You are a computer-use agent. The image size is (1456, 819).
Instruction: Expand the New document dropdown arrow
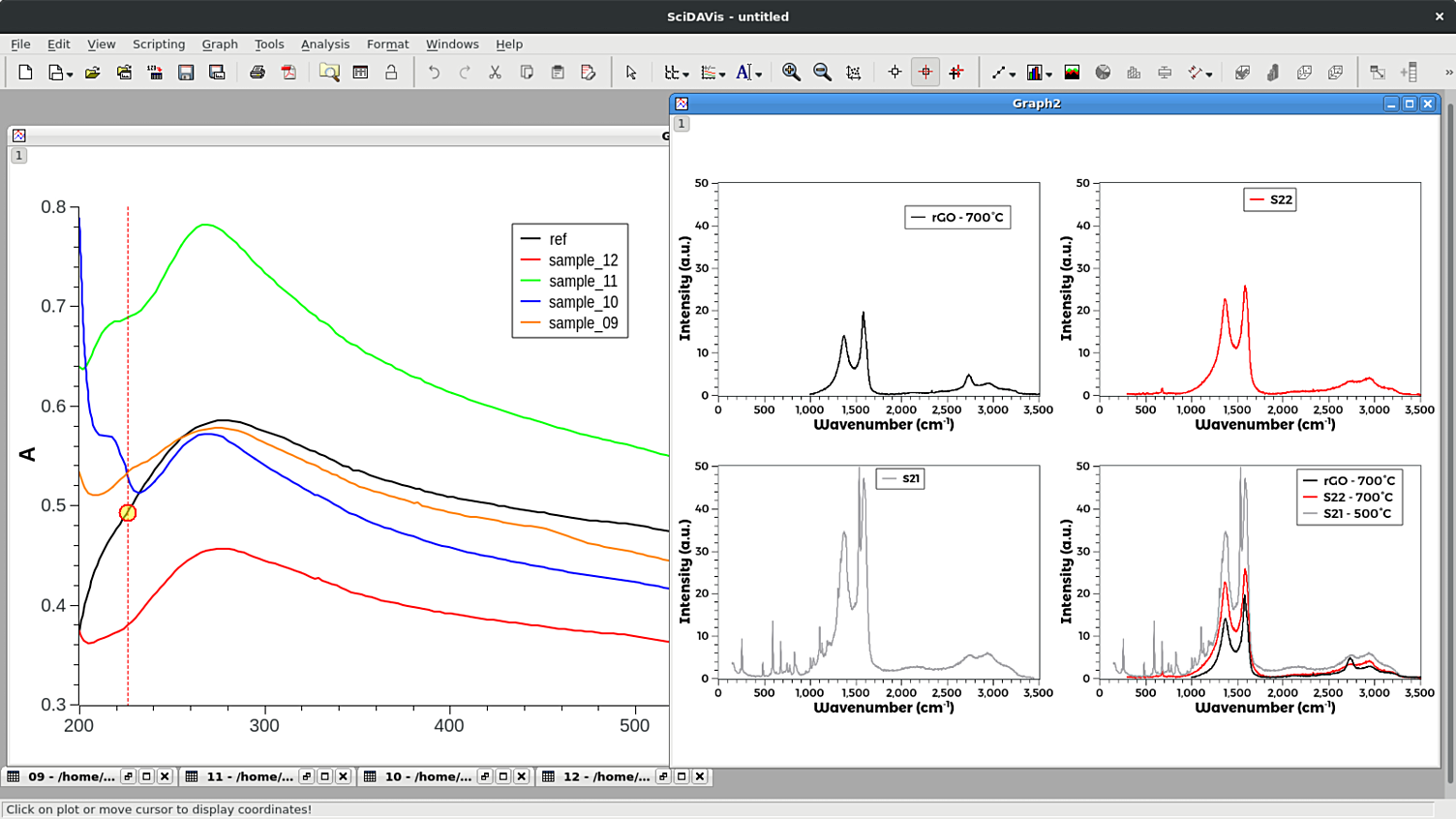(x=70, y=75)
